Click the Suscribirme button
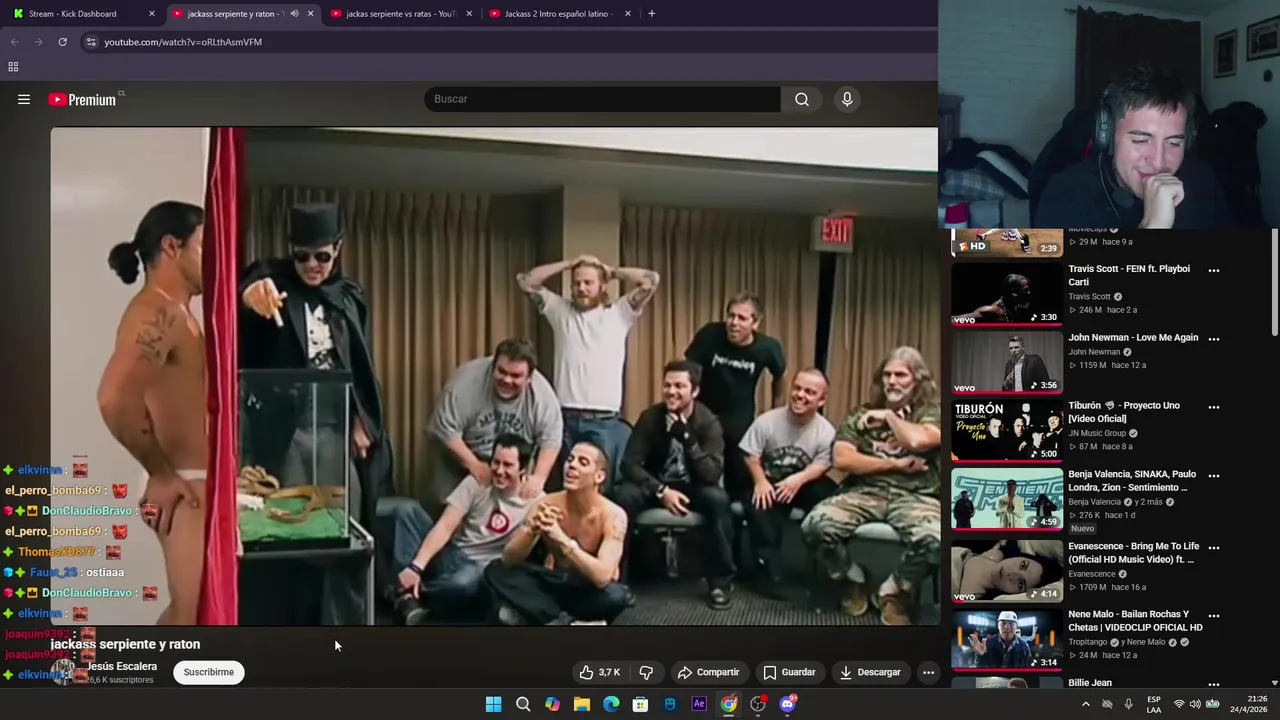The height and width of the screenshot is (720, 1280). tap(208, 672)
